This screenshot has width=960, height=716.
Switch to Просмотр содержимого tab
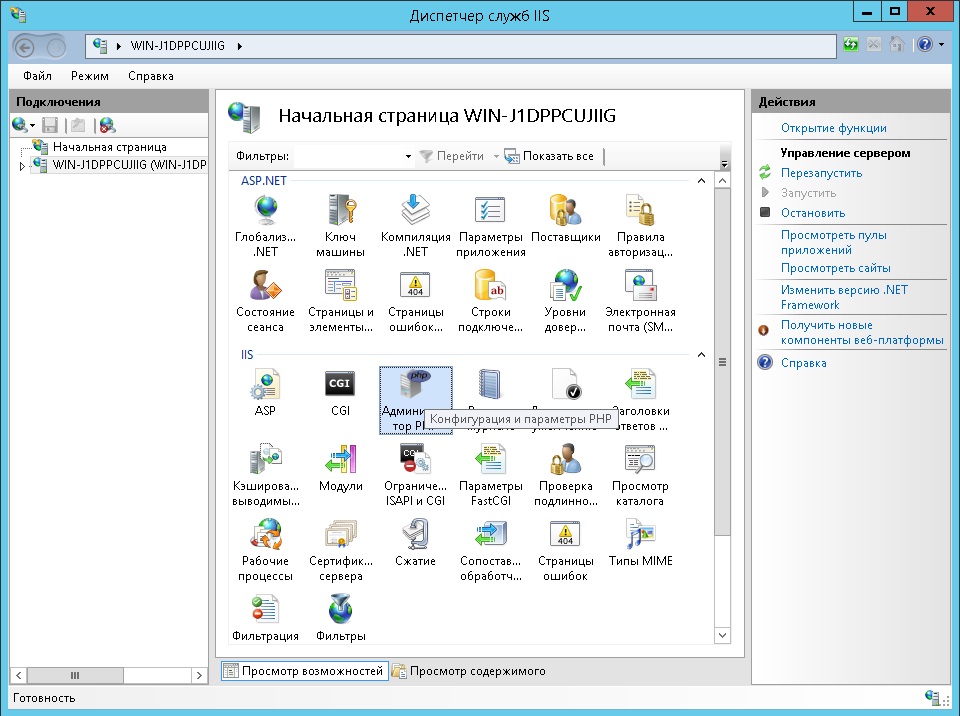[468, 671]
